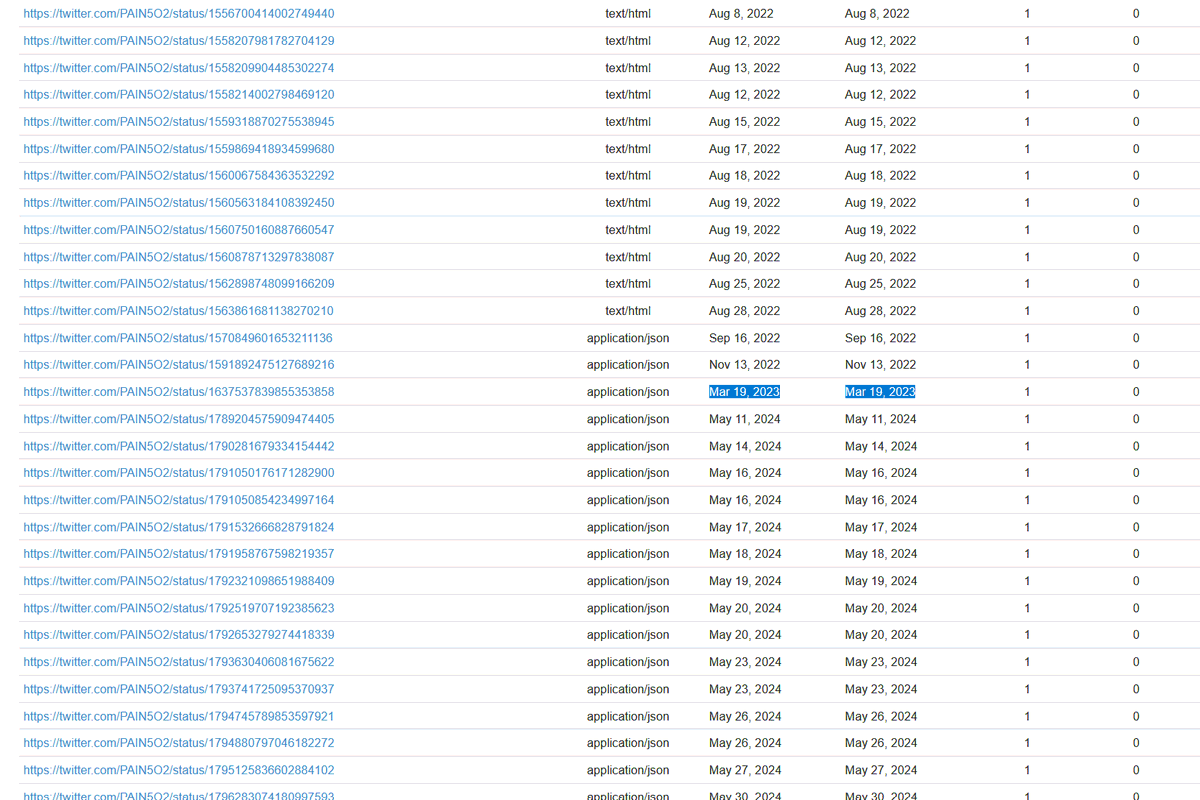Open tweet link ending 1794745789853597921
The width and height of the screenshot is (1200, 800).
click(x=179, y=716)
